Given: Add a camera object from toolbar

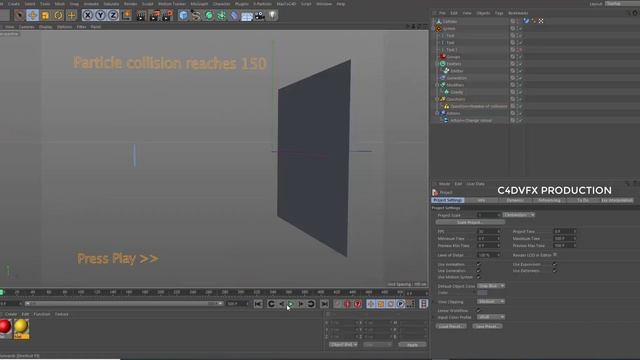Looking at the screenshot, I should [260, 16].
